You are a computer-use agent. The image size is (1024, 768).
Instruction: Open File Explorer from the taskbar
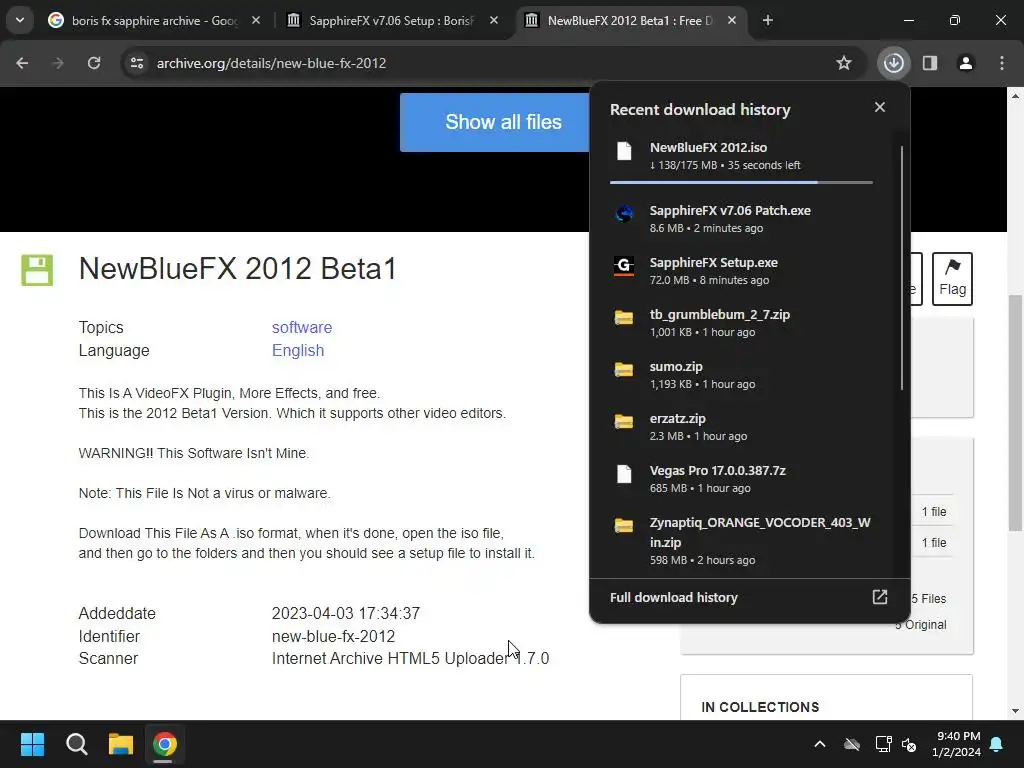pos(121,744)
